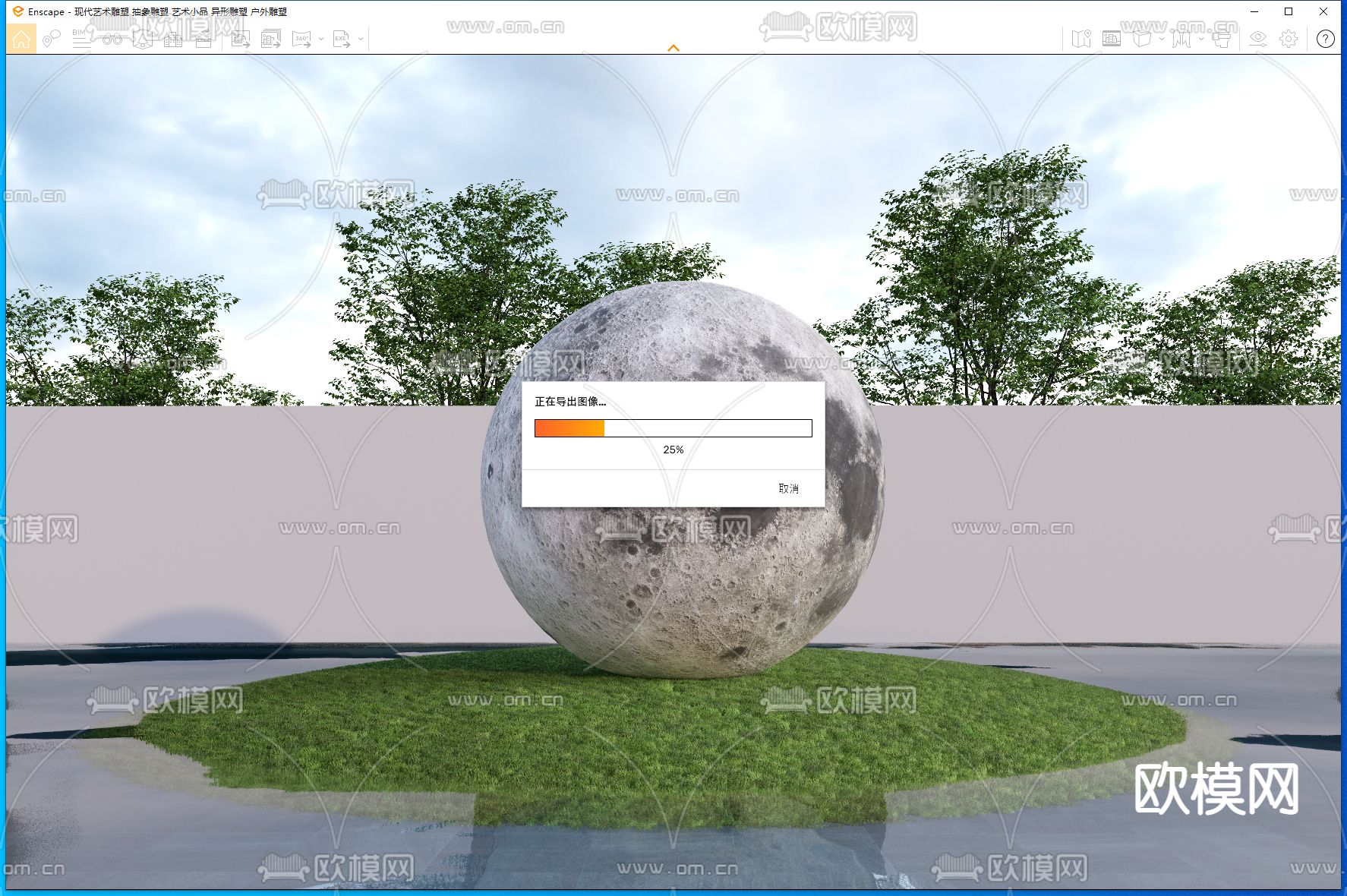1347x896 pixels.
Task: Click the orange export progress bar
Action: [x=673, y=428]
